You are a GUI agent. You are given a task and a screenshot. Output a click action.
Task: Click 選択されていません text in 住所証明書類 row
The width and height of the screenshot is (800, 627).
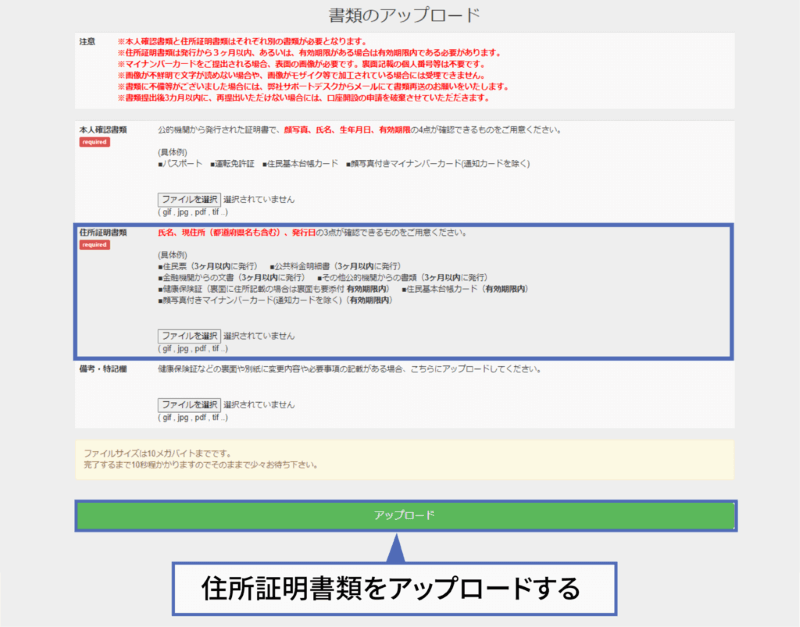(x=259, y=336)
